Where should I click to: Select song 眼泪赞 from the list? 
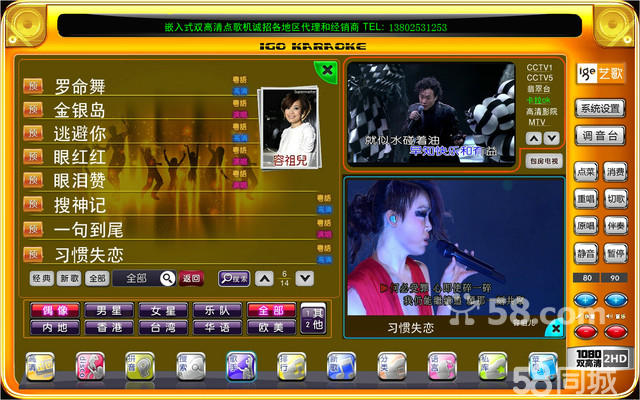coord(80,180)
